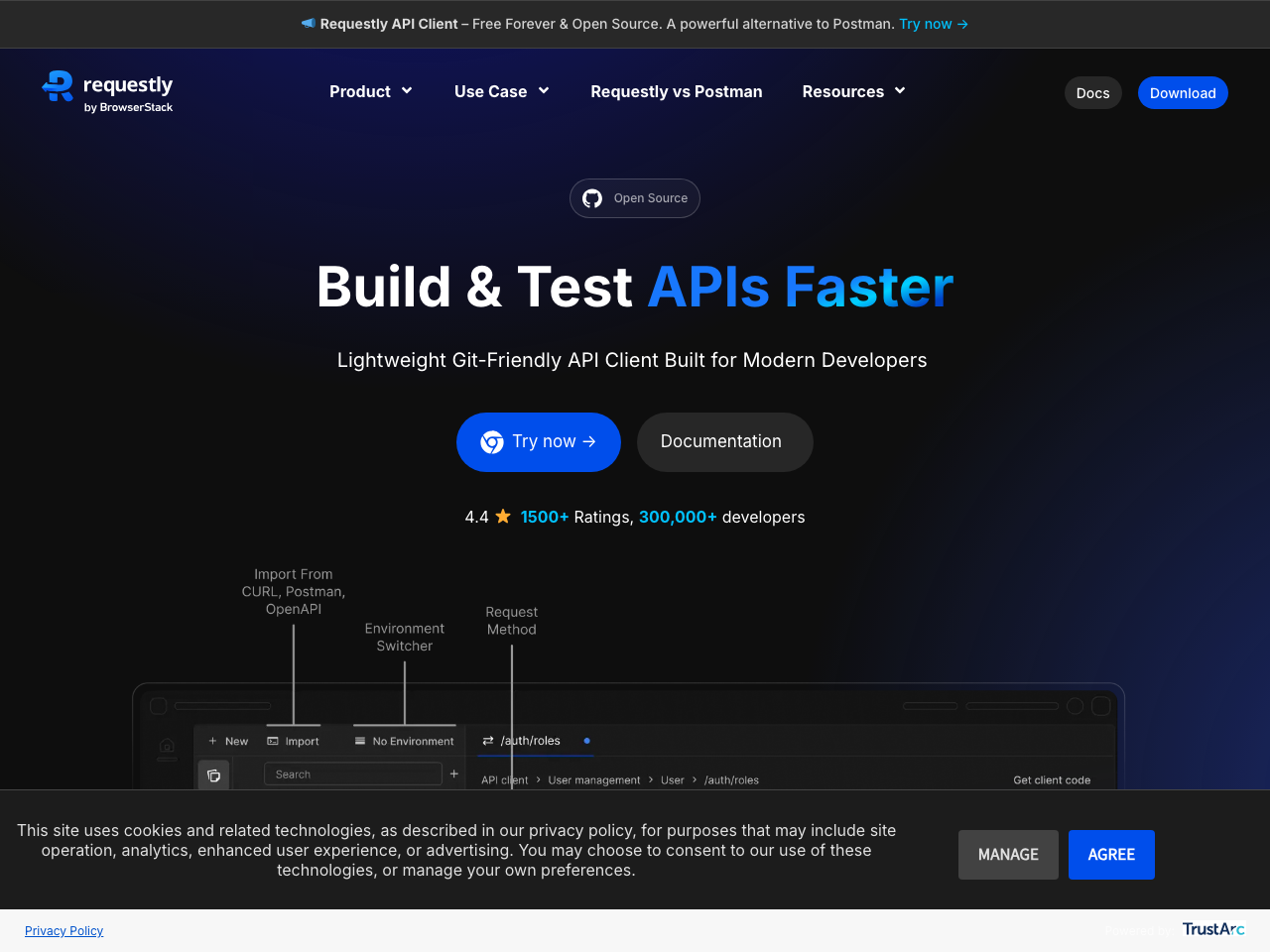Open the Resources dropdown menu
Screen dimensions: 1270x952
(853, 91)
